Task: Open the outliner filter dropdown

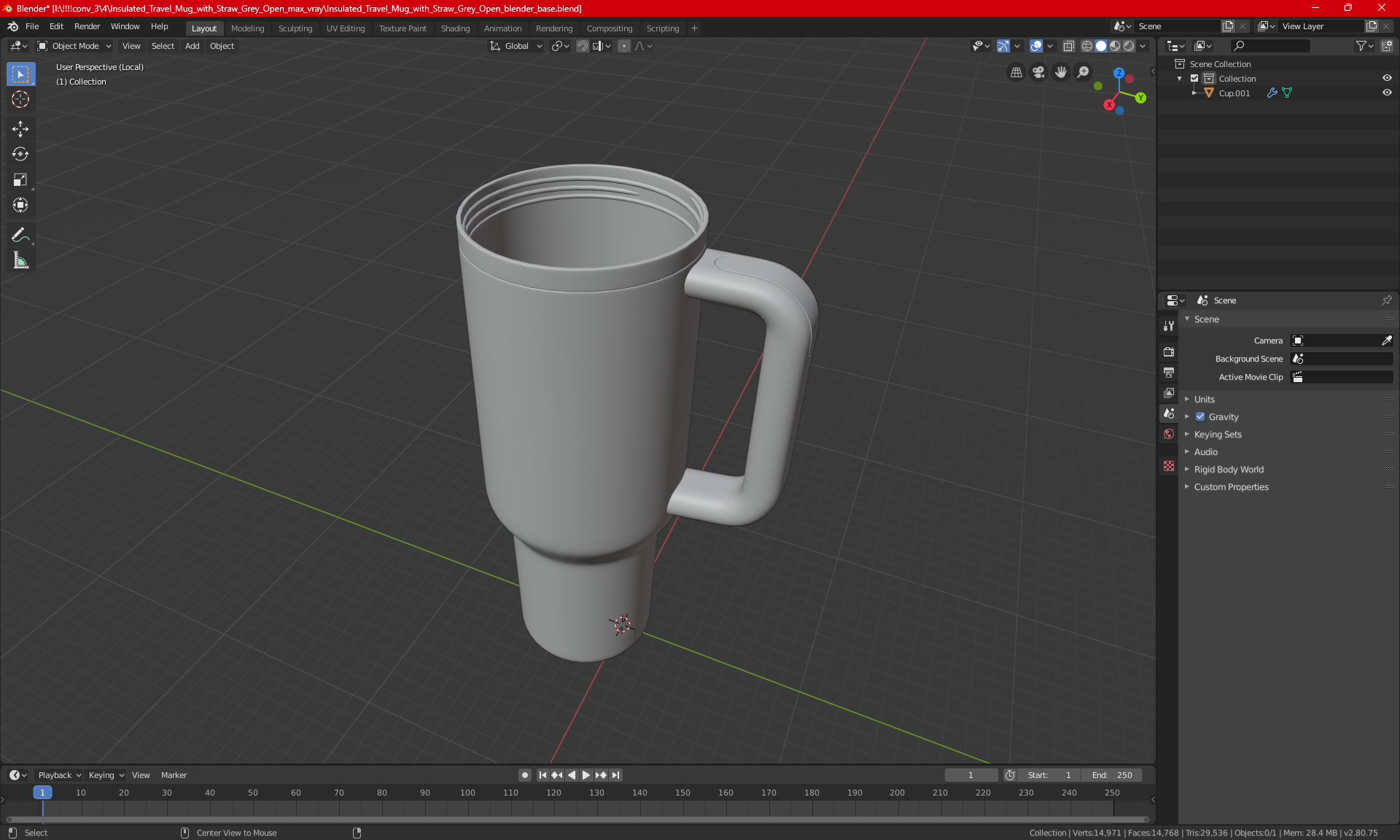Action: point(1364,46)
